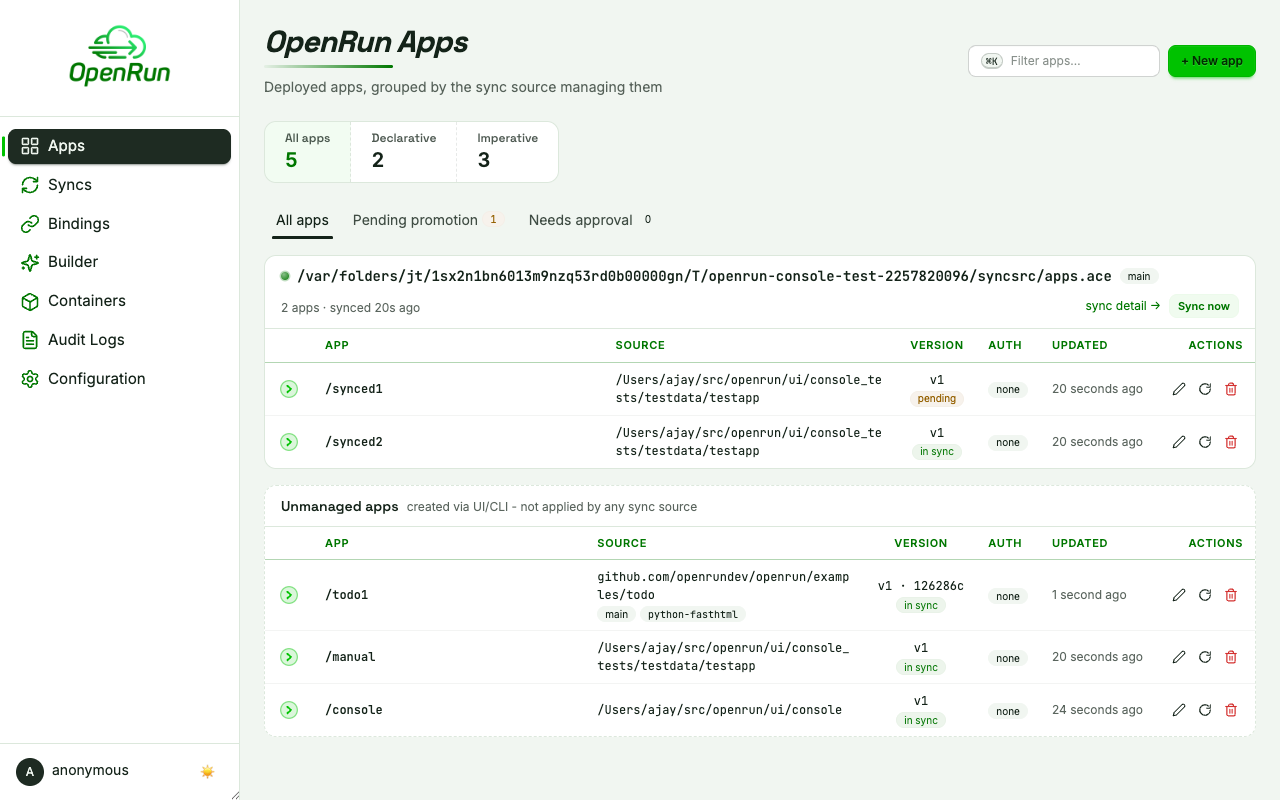The height and width of the screenshot is (800, 1280).
Task: Edit the /console app with pencil icon
Action: pos(1179,710)
